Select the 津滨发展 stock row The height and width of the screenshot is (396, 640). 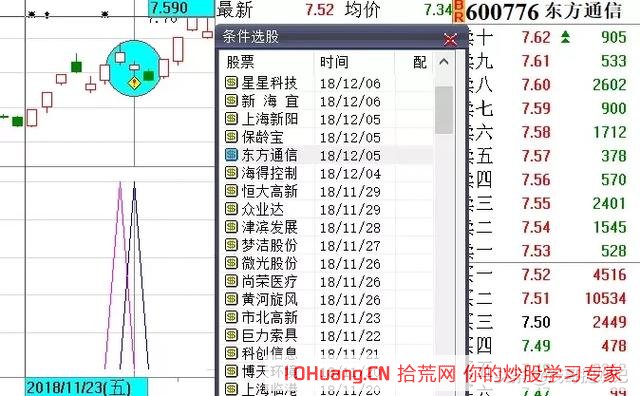pyautogui.click(x=327, y=227)
